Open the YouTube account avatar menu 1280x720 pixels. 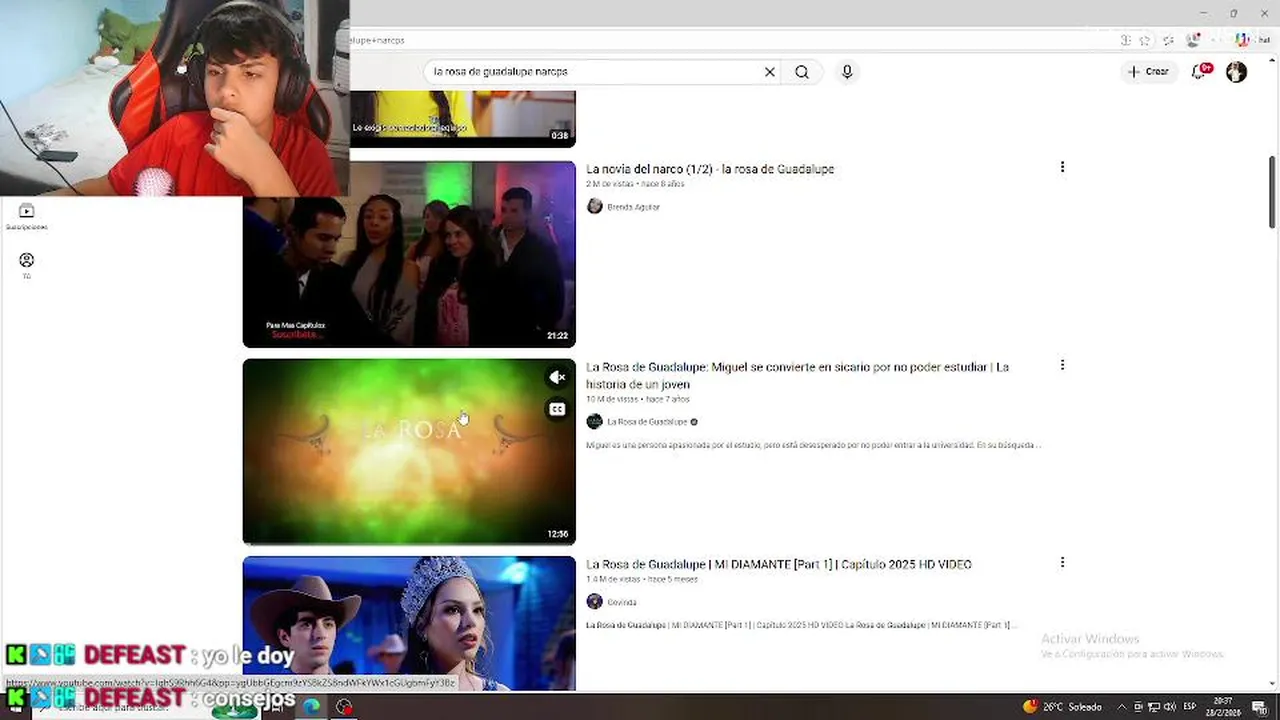(1237, 72)
